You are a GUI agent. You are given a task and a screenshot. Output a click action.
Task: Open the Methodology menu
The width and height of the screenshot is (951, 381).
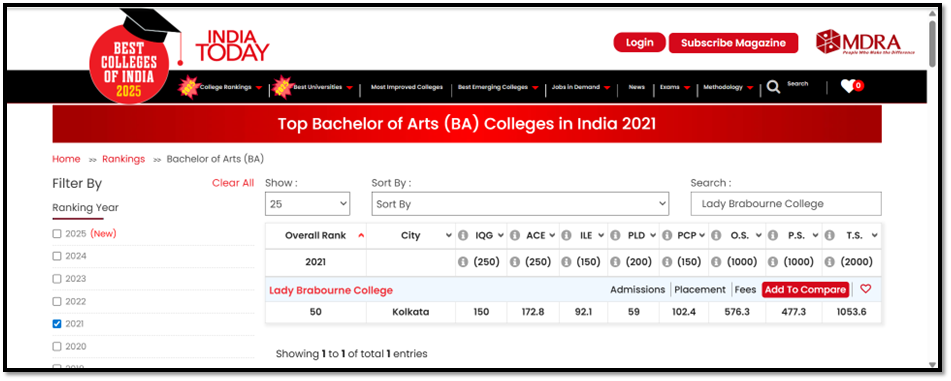click(728, 87)
